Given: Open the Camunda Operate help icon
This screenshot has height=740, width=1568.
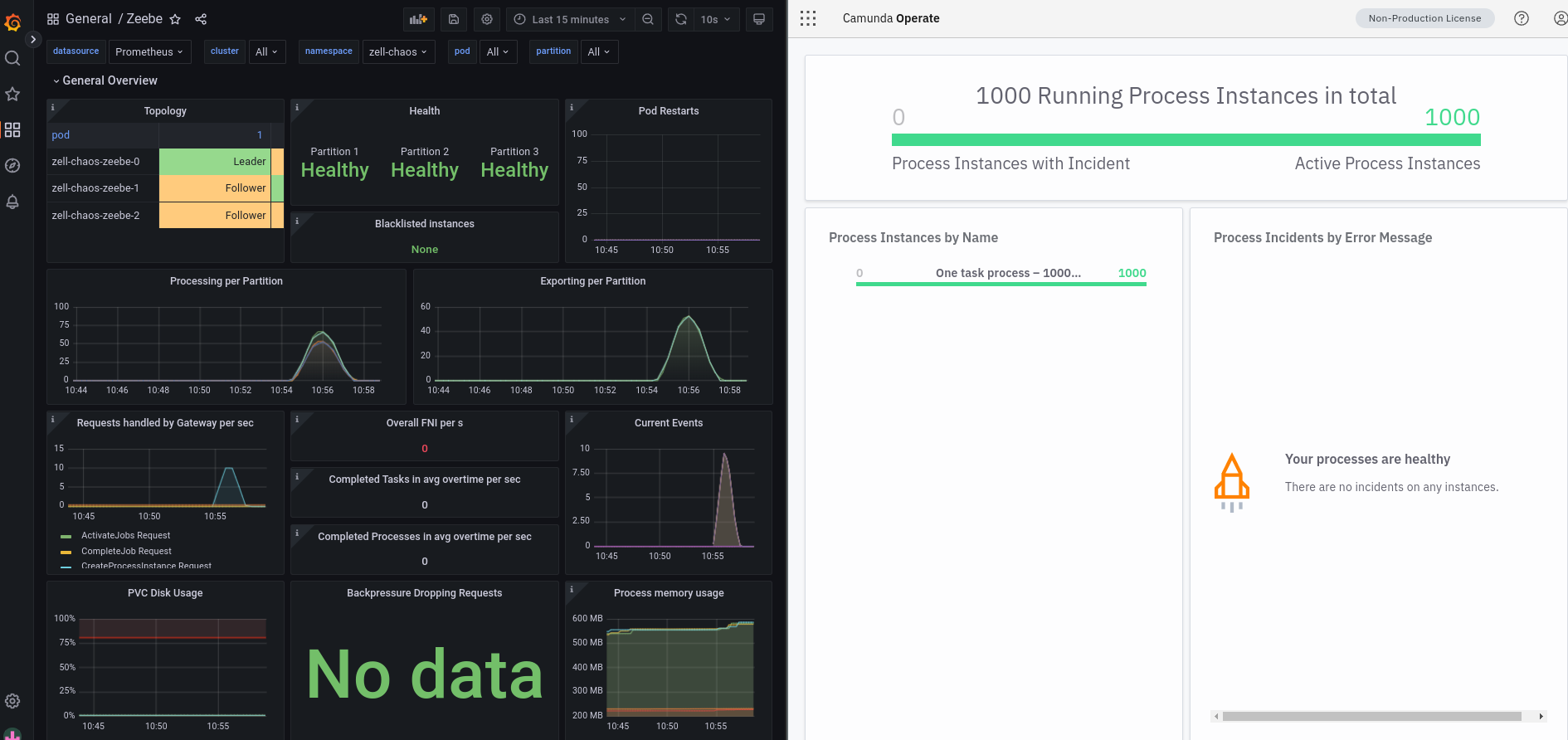Looking at the screenshot, I should tap(1522, 18).
